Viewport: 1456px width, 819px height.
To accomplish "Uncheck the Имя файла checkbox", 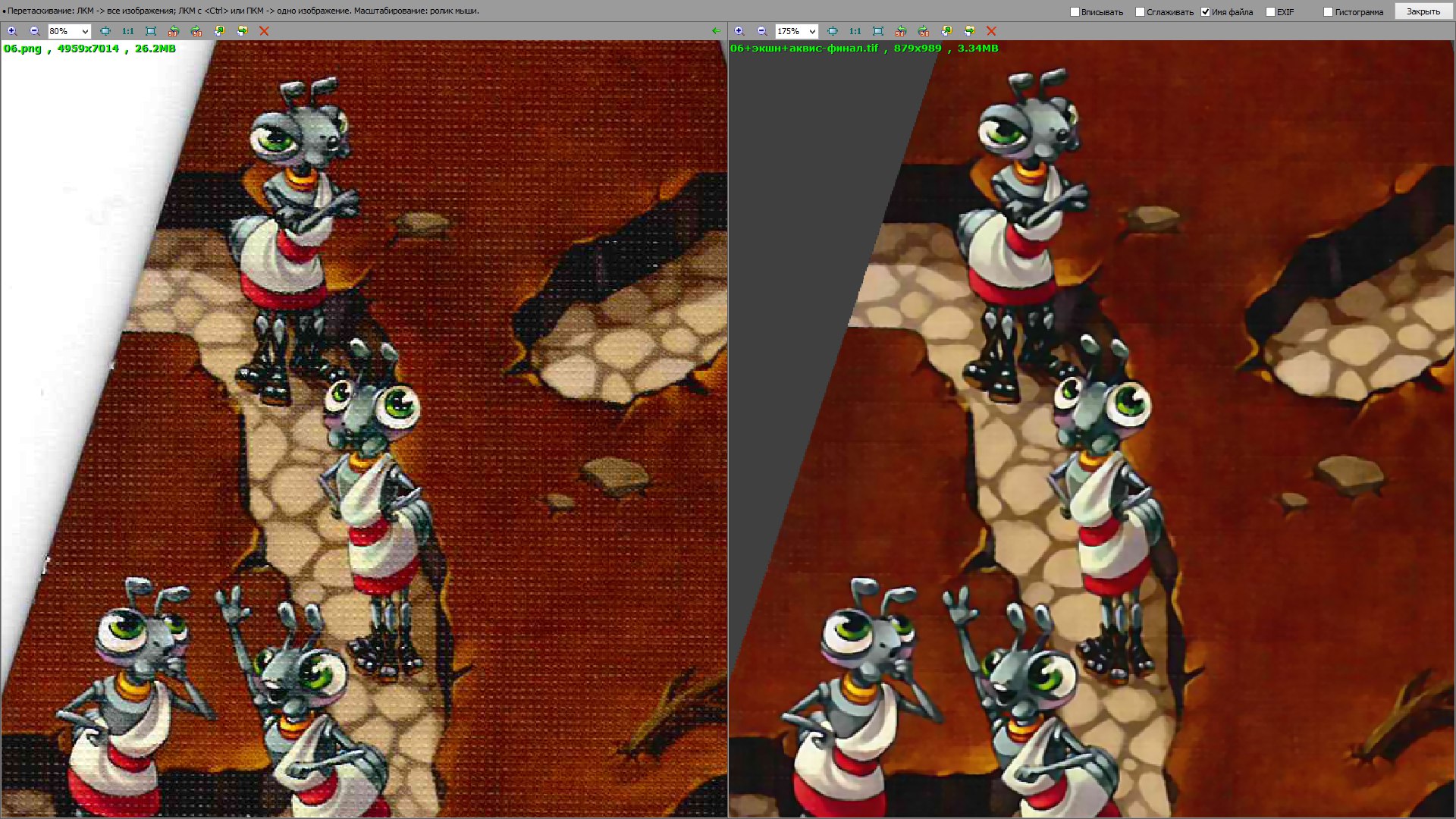I will pyautogui.click(x=1205, y=11).
